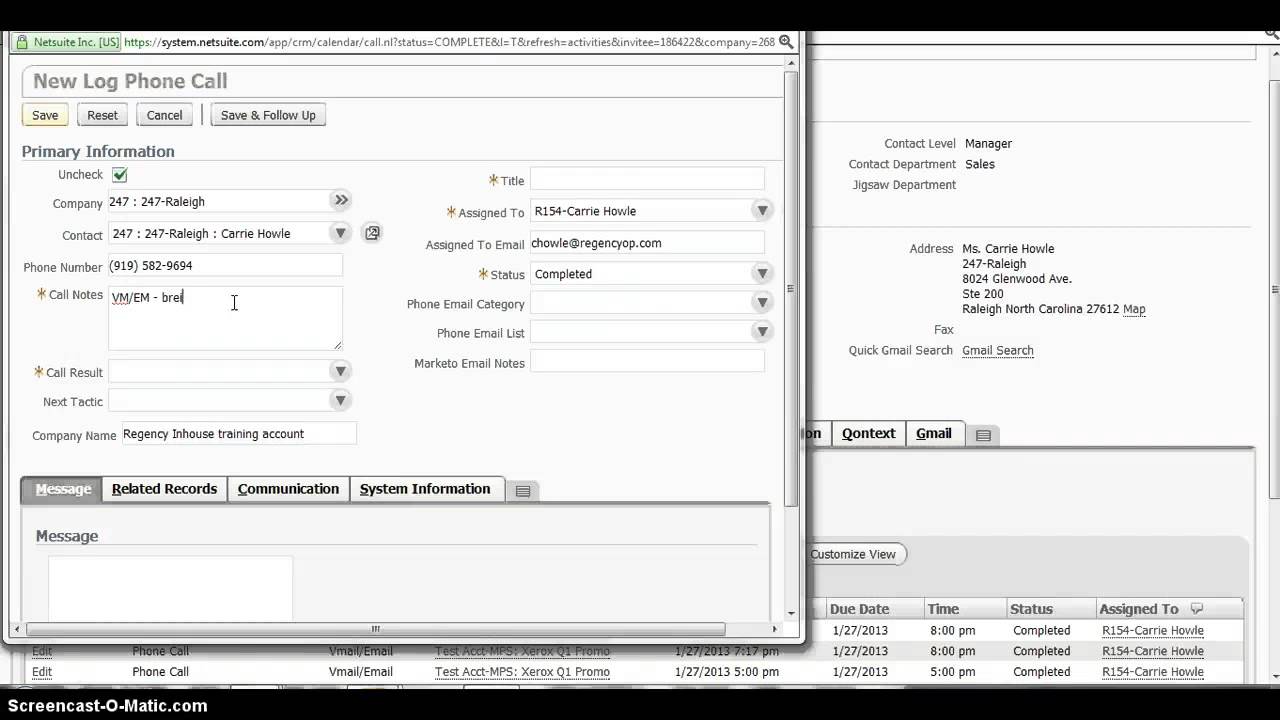Viewport: 1280px width, 720px height.
Task: Click the Cancel button
Action: [x=164, y=115]
